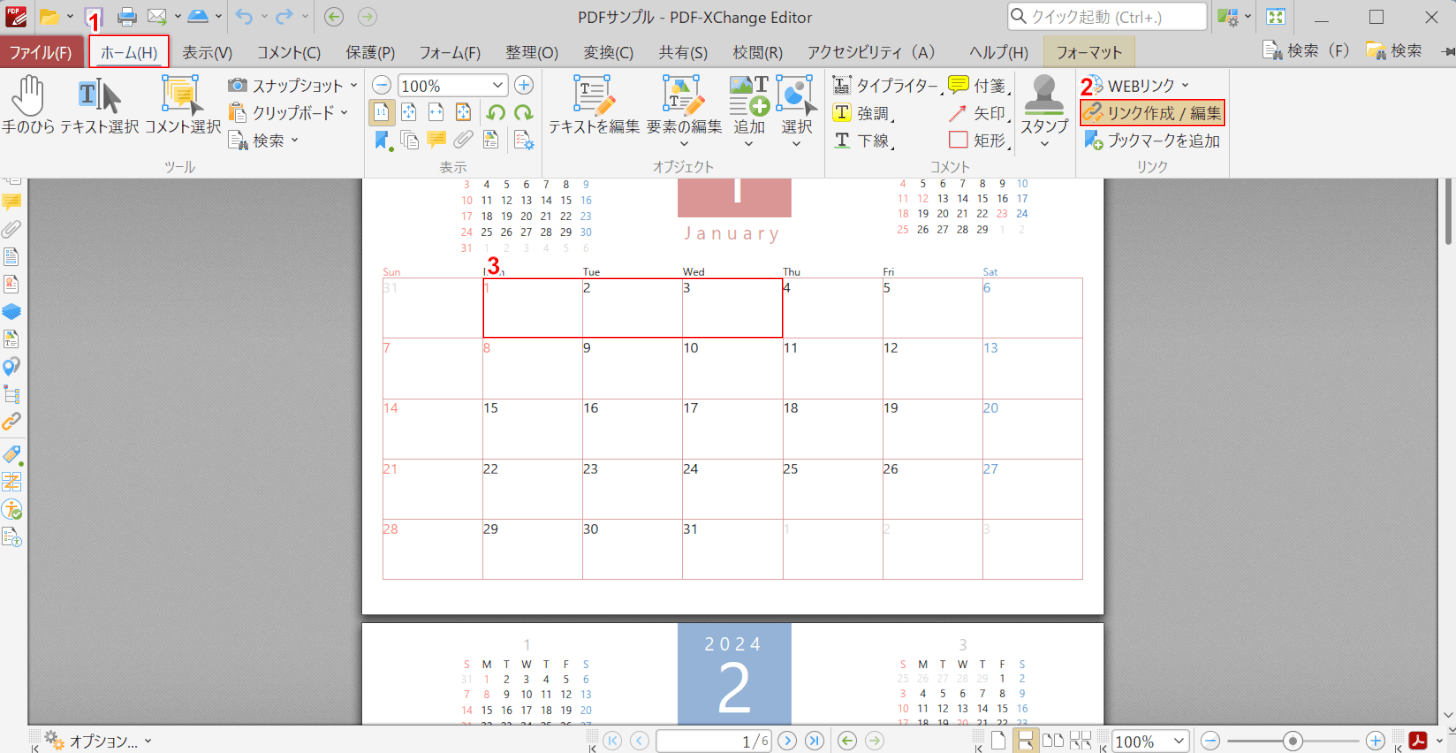Undo the last action

(245, 16)
